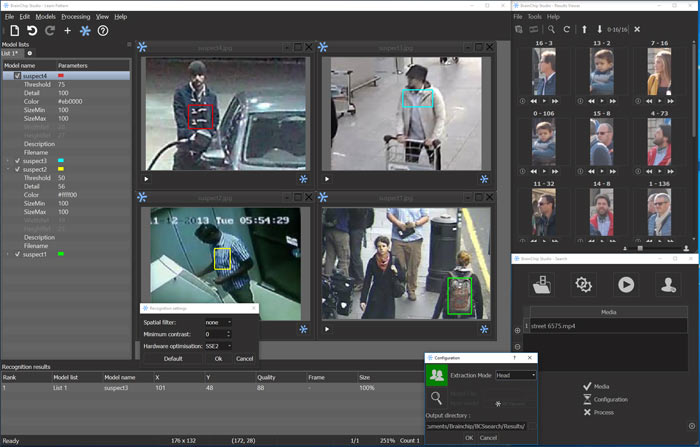The width and height of the screenshot is (700, 447).
Task: Open the View menu
Action: (x=102, y=17)
